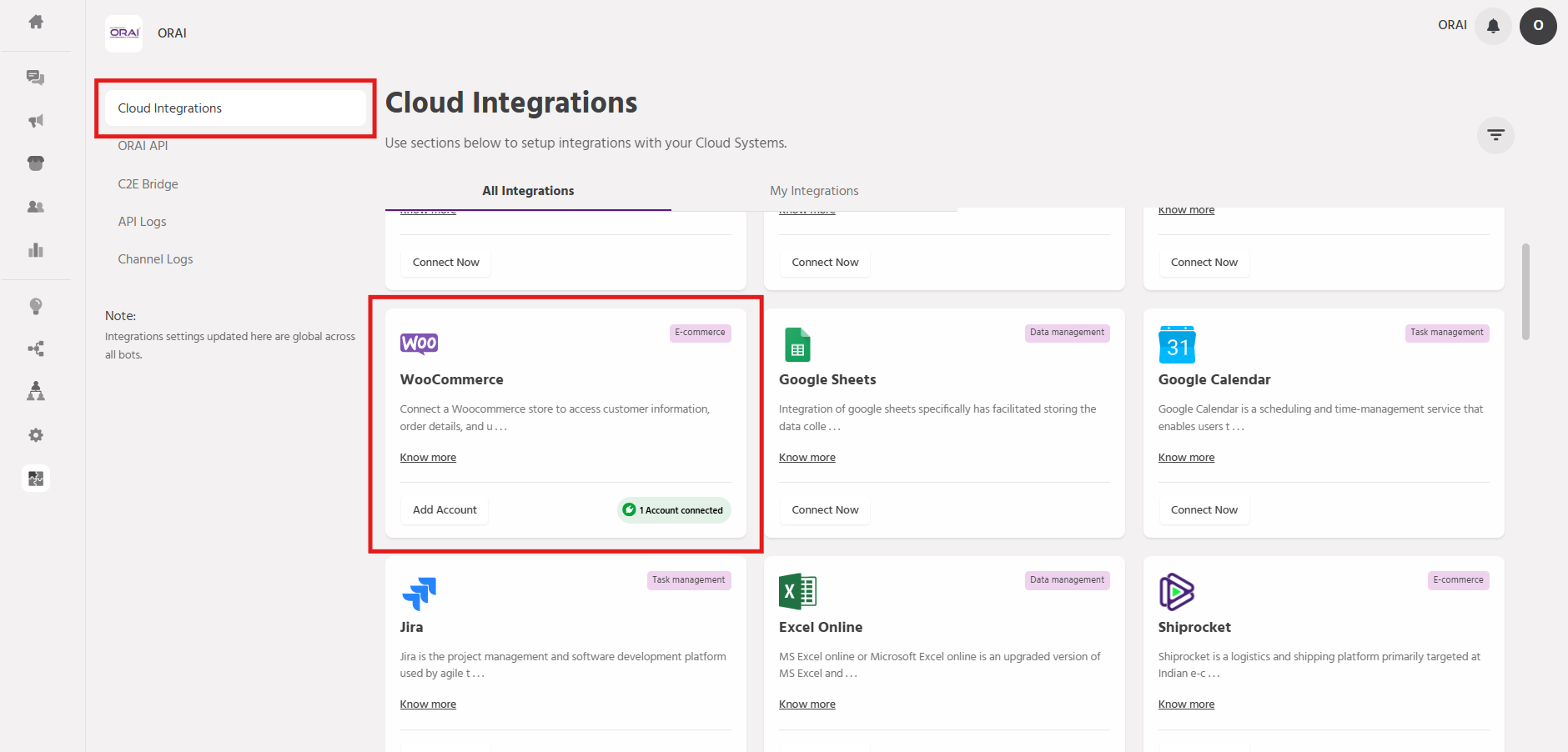Click Connect Now for Google Sheets
This screenshot has width=1568, height=752.
(x=825, y=510)
